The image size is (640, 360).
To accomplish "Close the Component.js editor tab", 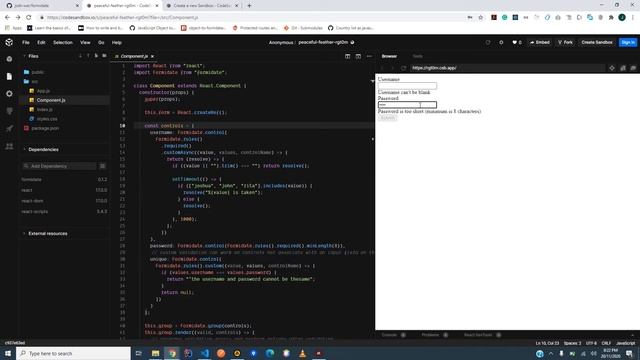I will tap(152, 56).
